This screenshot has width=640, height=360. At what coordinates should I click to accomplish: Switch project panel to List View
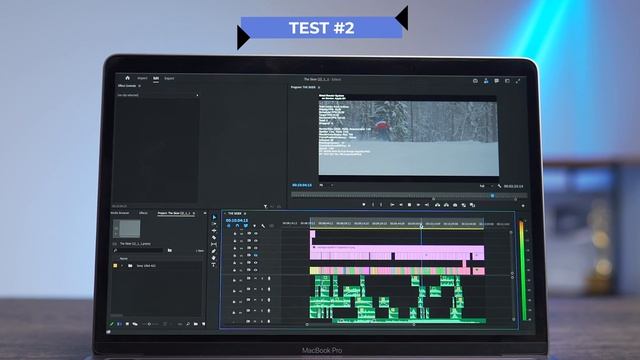tap(120, 324)
